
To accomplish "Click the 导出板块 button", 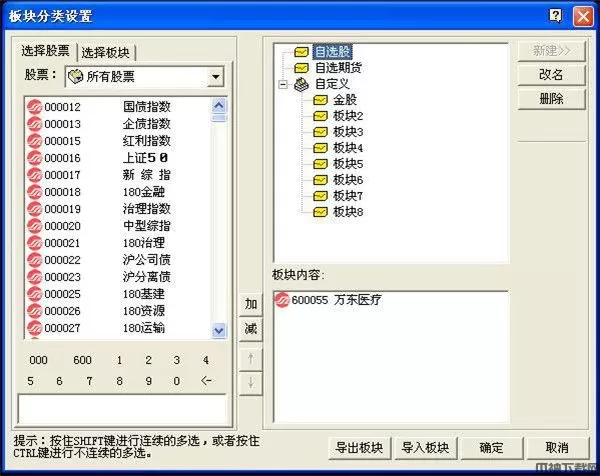I will (359, 447).
